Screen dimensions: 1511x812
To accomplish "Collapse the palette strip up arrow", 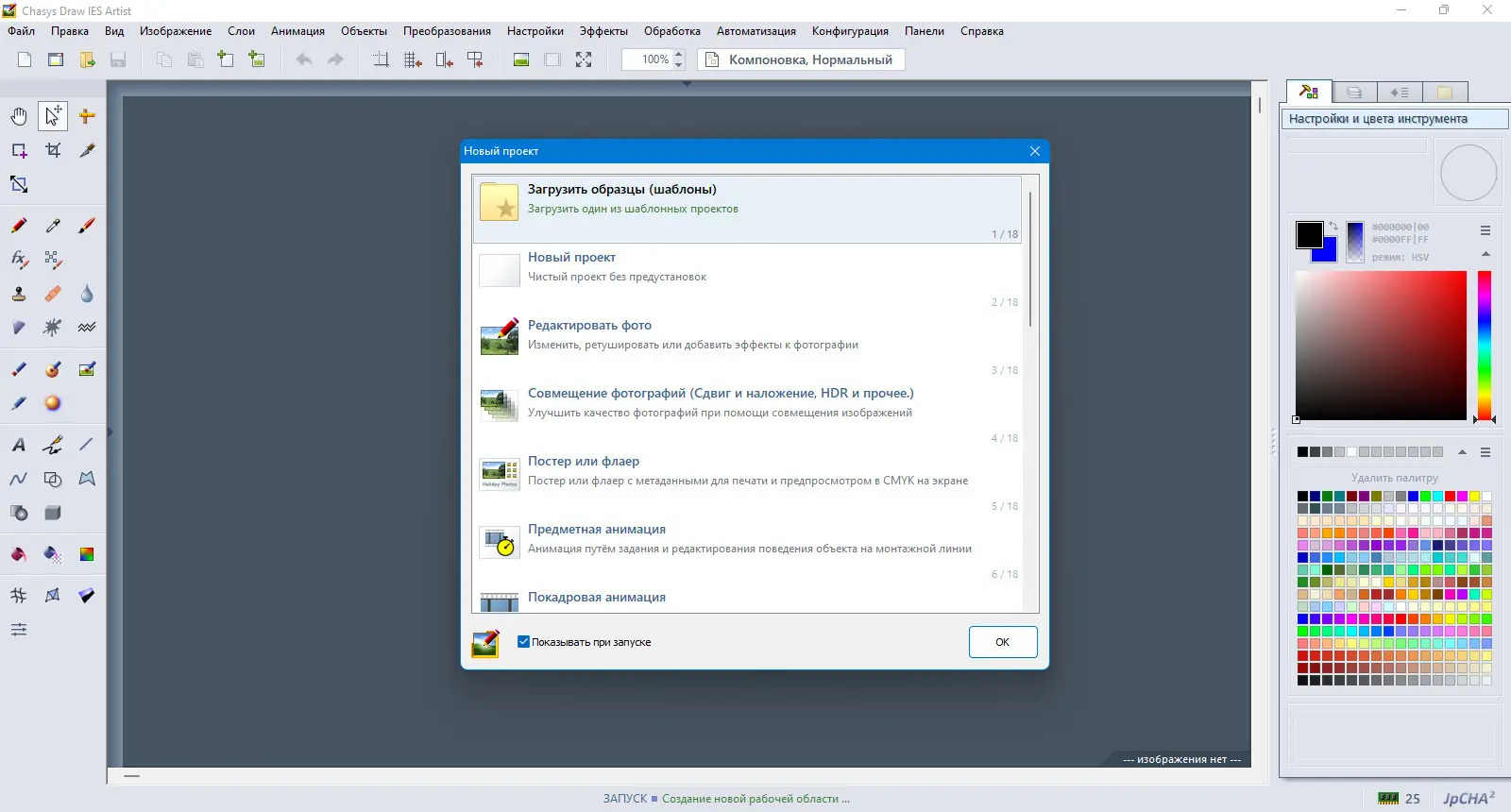I will pyautogui.click(x=1463, y=452).
